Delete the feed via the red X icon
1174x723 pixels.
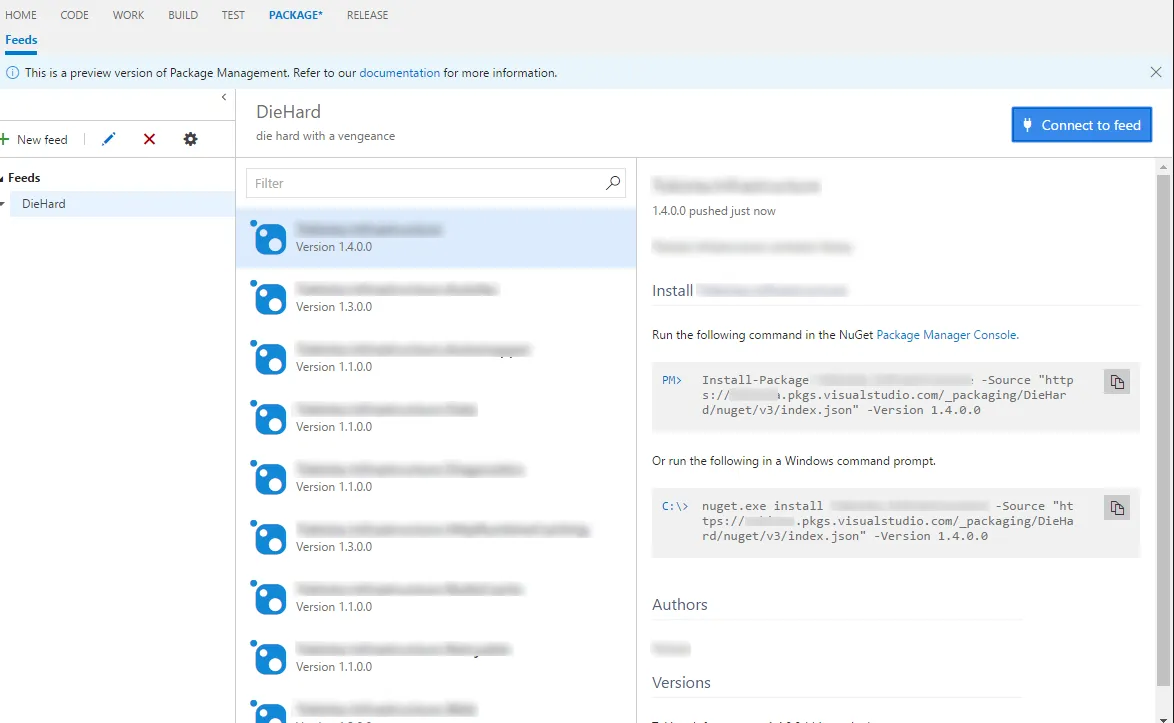pos(149,139)
